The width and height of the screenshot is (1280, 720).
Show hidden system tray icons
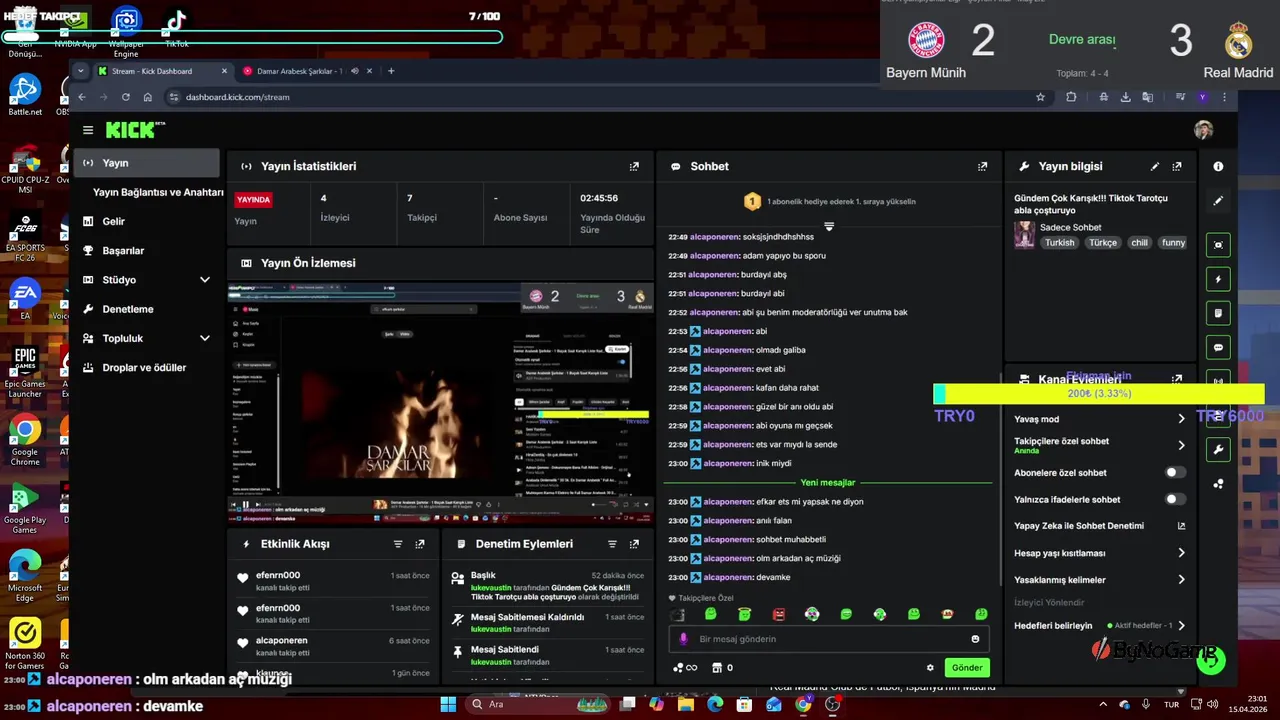pyautogui.click(x=1103, y=704)
